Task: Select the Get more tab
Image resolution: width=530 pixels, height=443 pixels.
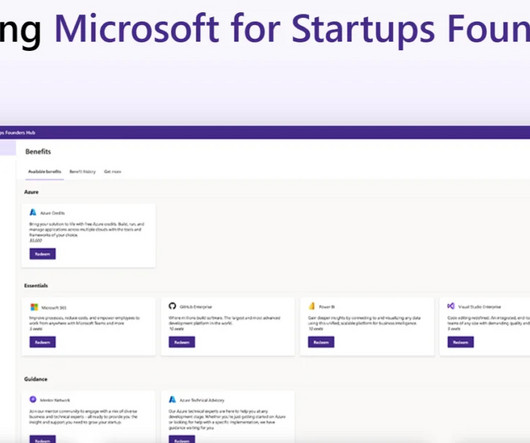Action: tap(113, 172)
